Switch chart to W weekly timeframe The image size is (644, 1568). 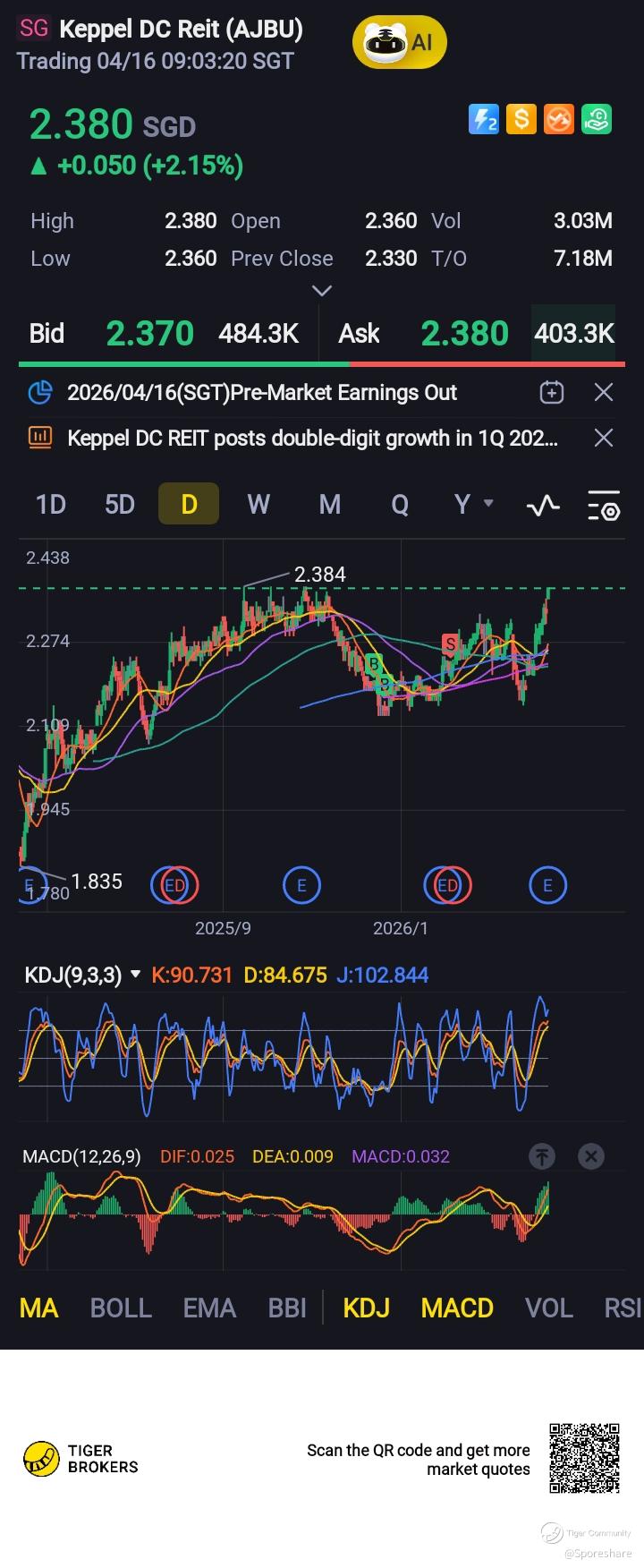(x=258, y=505)
